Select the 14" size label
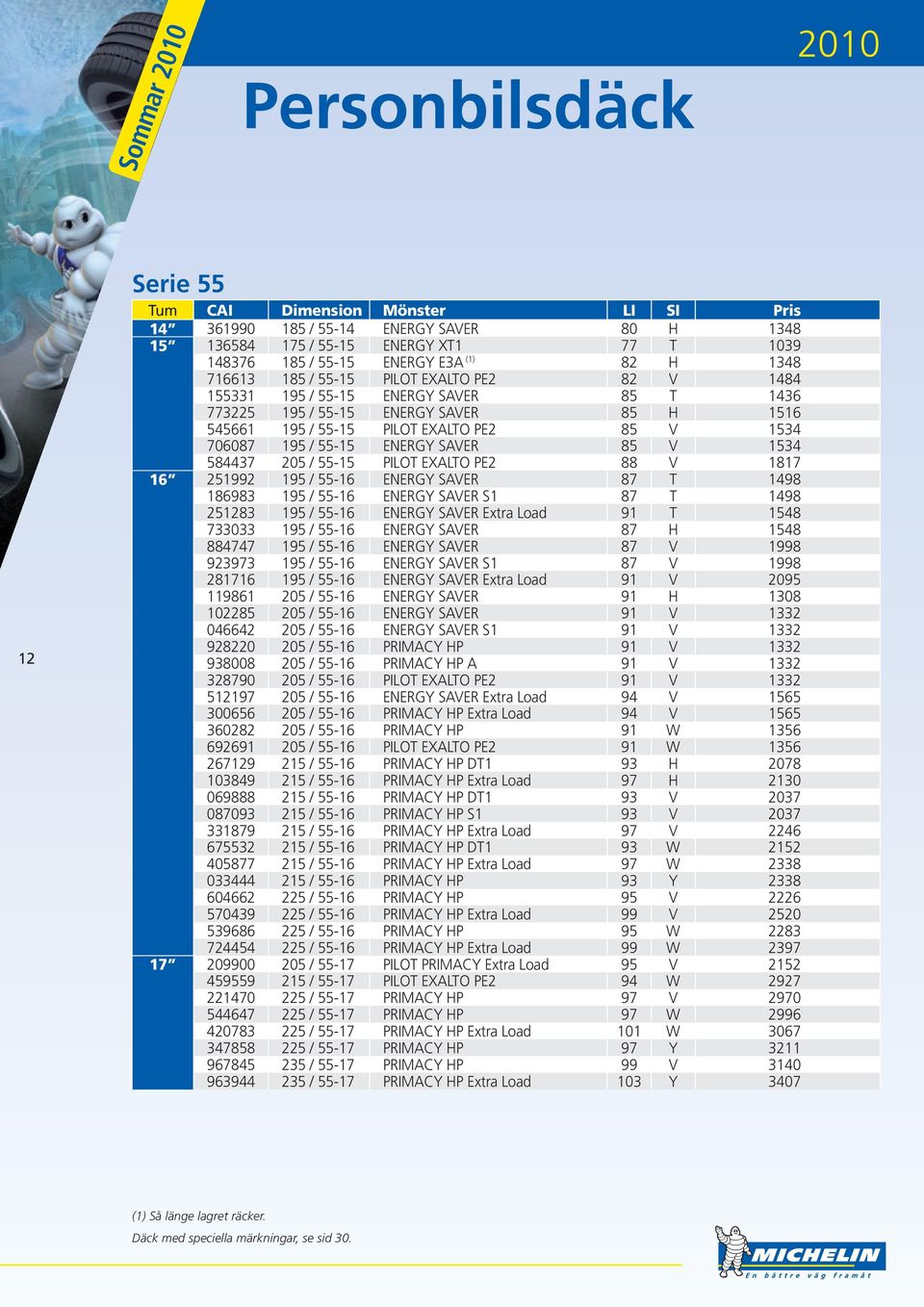 click(x=162, y=328)
